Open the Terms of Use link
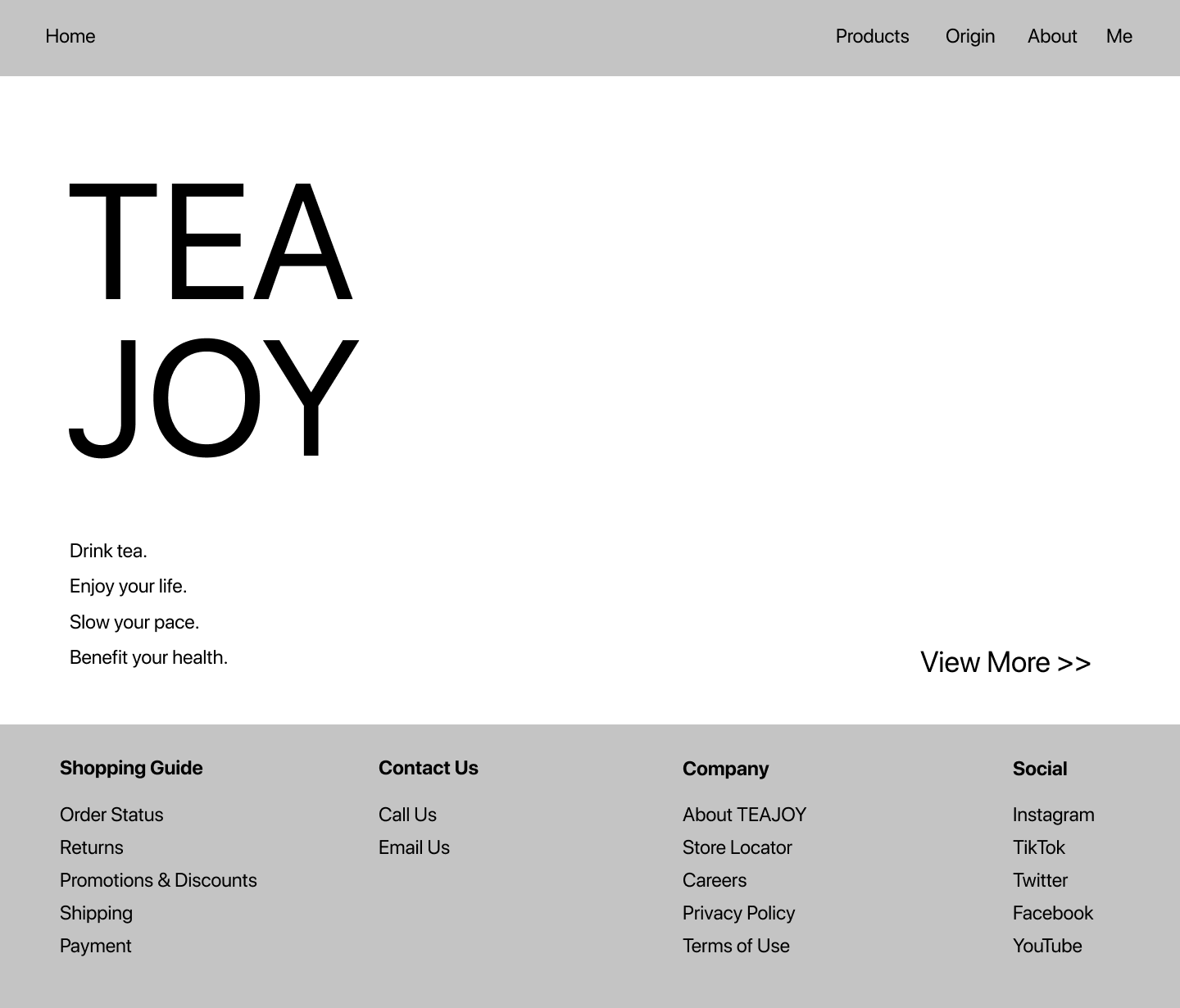The width and height of the screenshot is (1180, 1008). [x=736, y=946]
